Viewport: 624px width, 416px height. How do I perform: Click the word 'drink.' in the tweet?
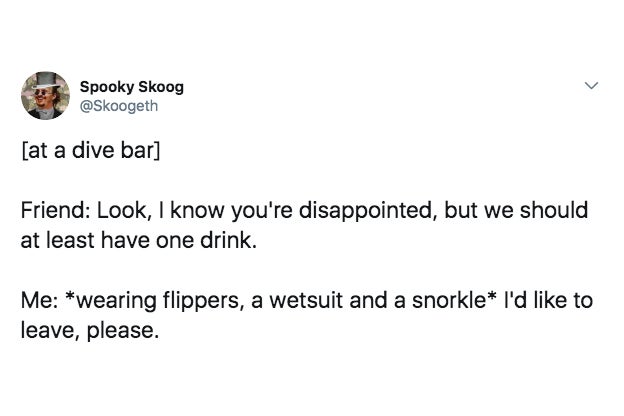(228, 240)
